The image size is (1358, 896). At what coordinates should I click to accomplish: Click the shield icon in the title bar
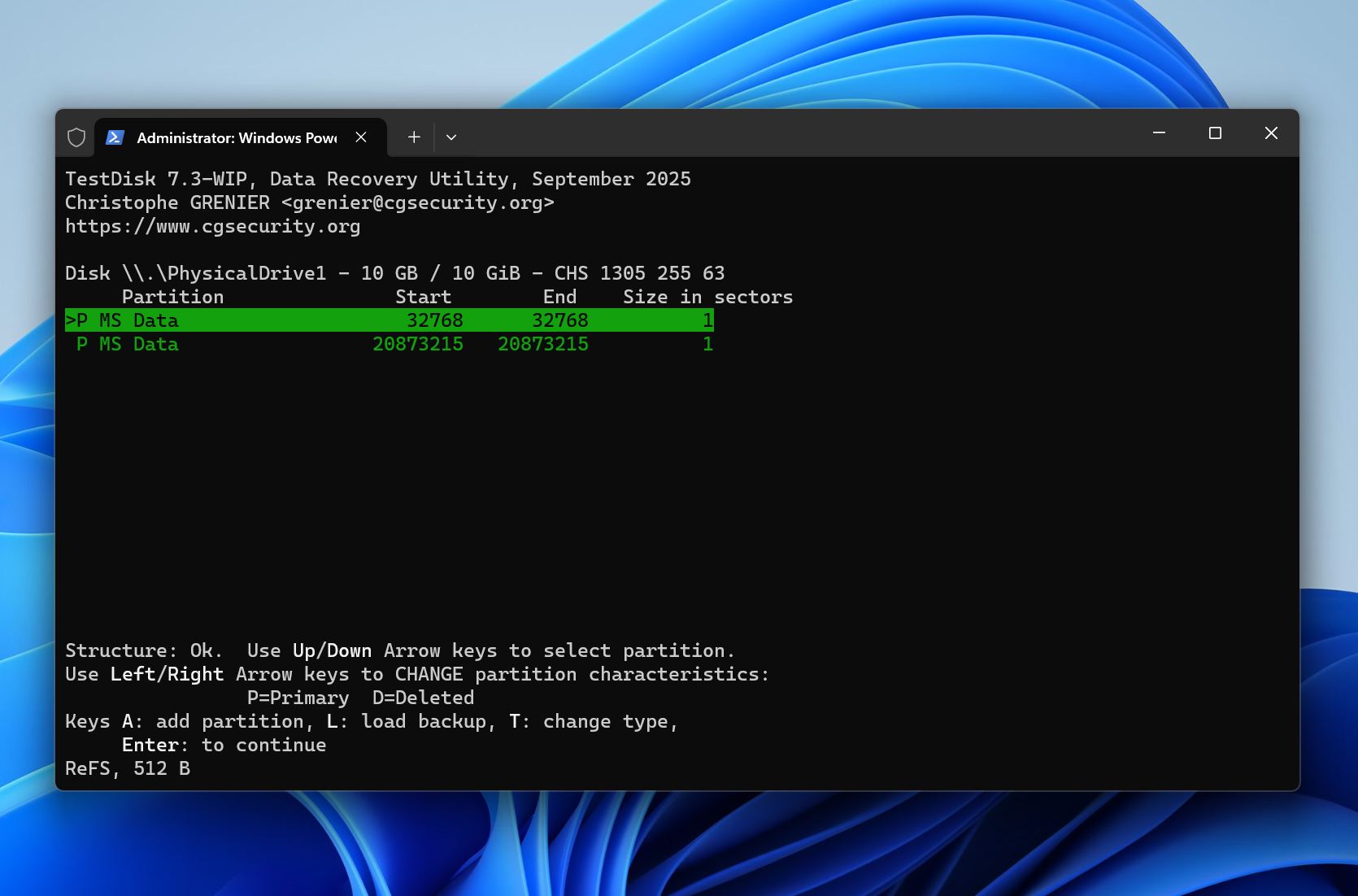[x=76, y=137]
